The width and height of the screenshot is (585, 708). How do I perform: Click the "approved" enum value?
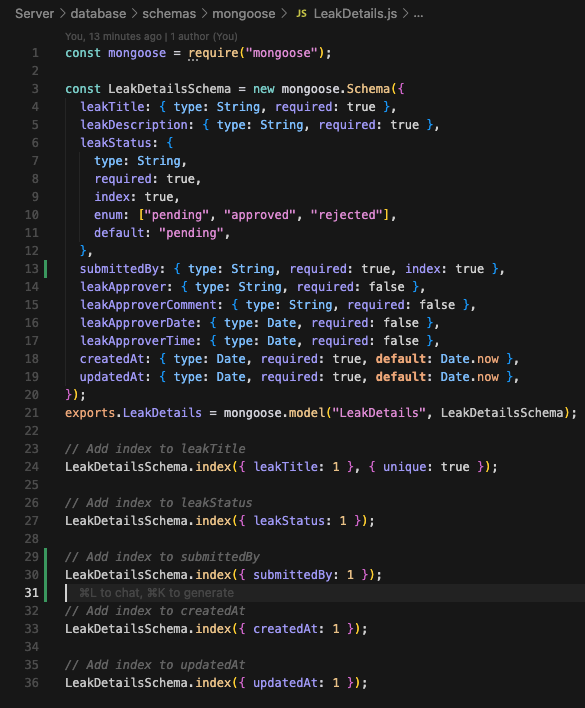pos(260,214)
